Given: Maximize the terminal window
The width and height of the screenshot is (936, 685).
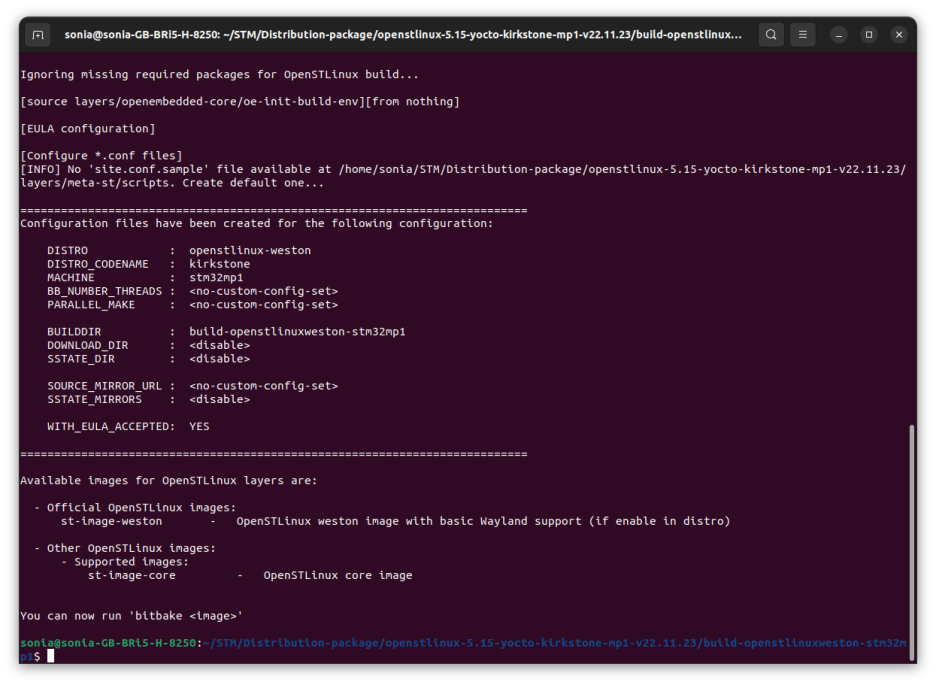Looking at the screenshot, I should click(869, 35).
